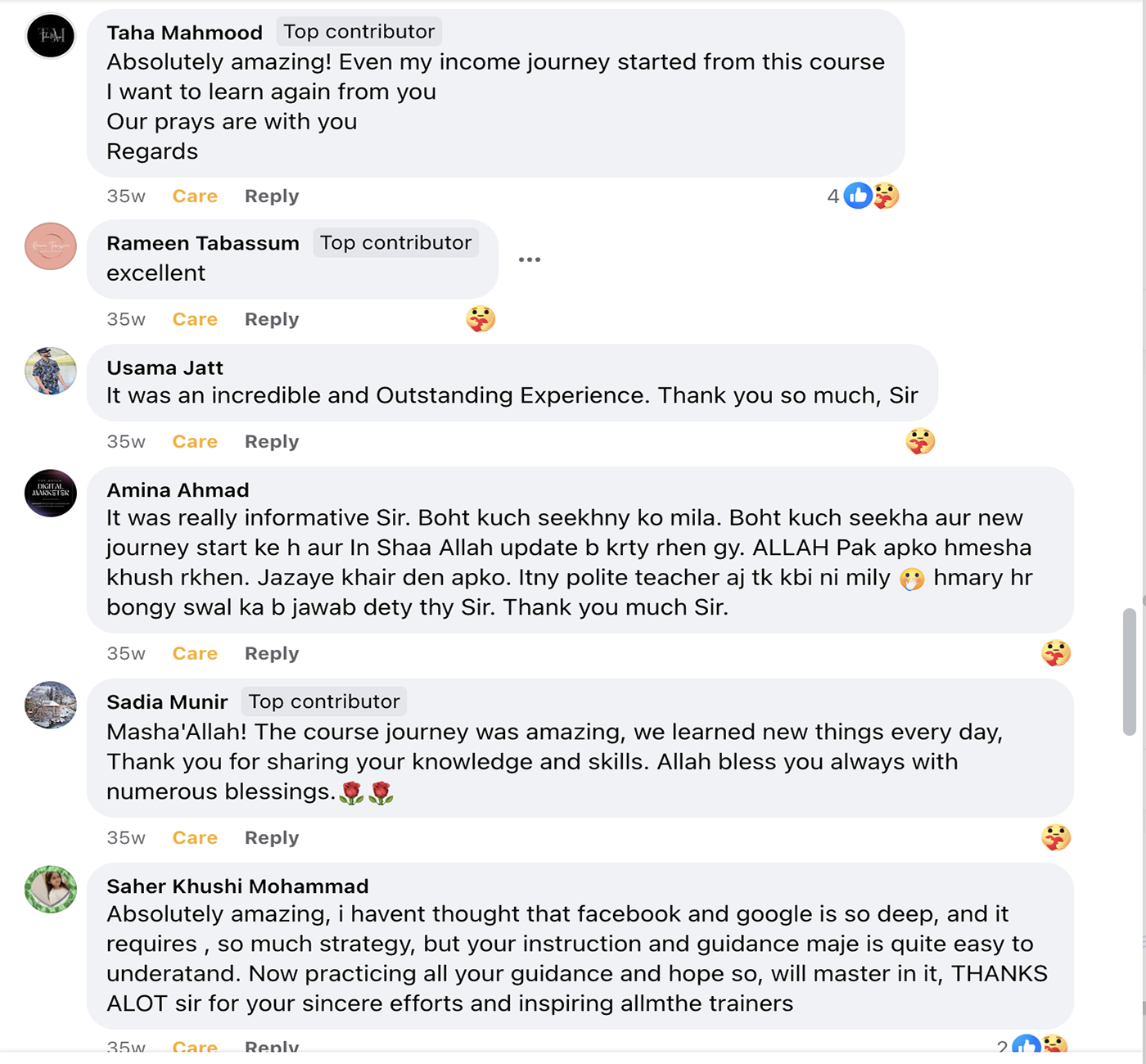This screenshot has width=1146, height=1064.
Task: Open reactions count on Taha Mahmood's comment
Action: click(833, 196)
